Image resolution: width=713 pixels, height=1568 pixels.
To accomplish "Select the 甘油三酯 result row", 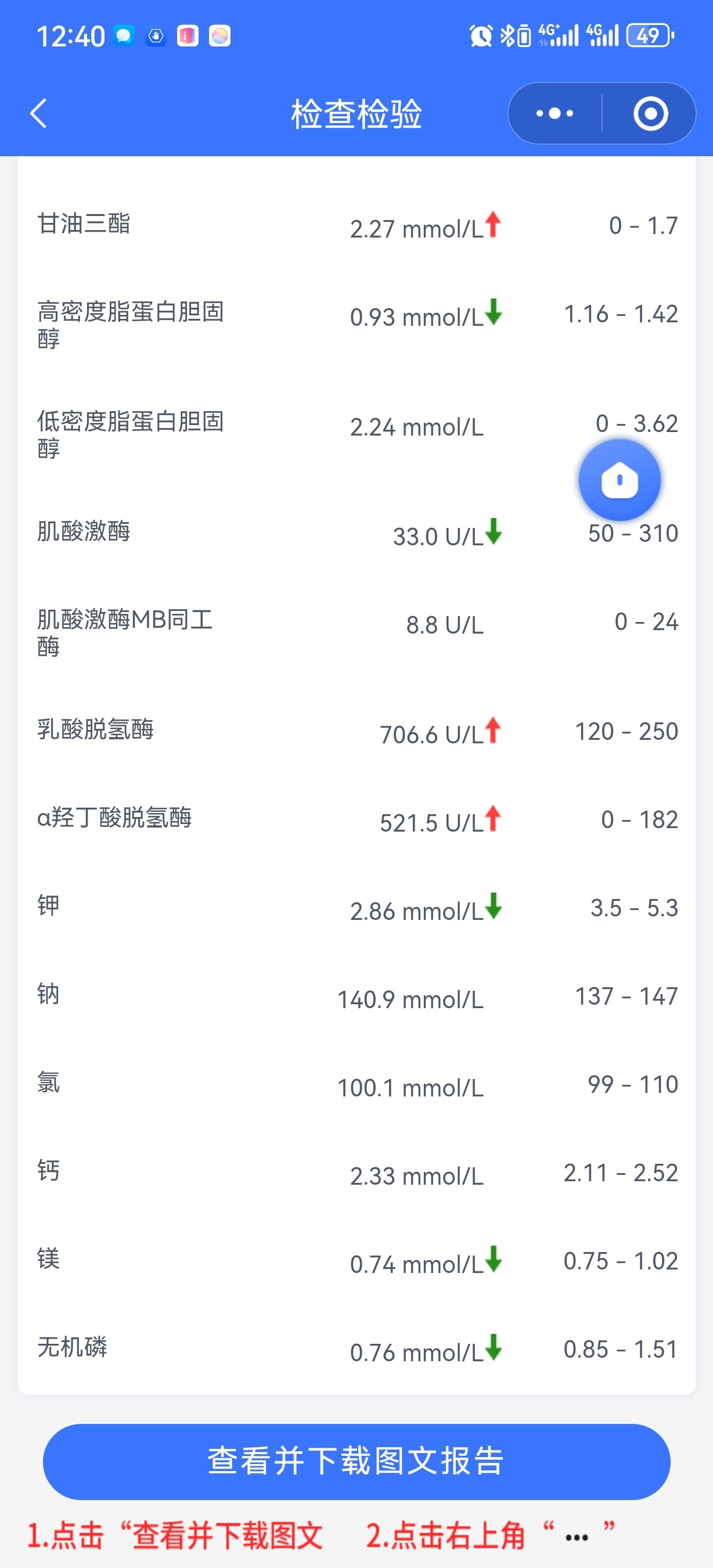I will click(x=356, y=225).
